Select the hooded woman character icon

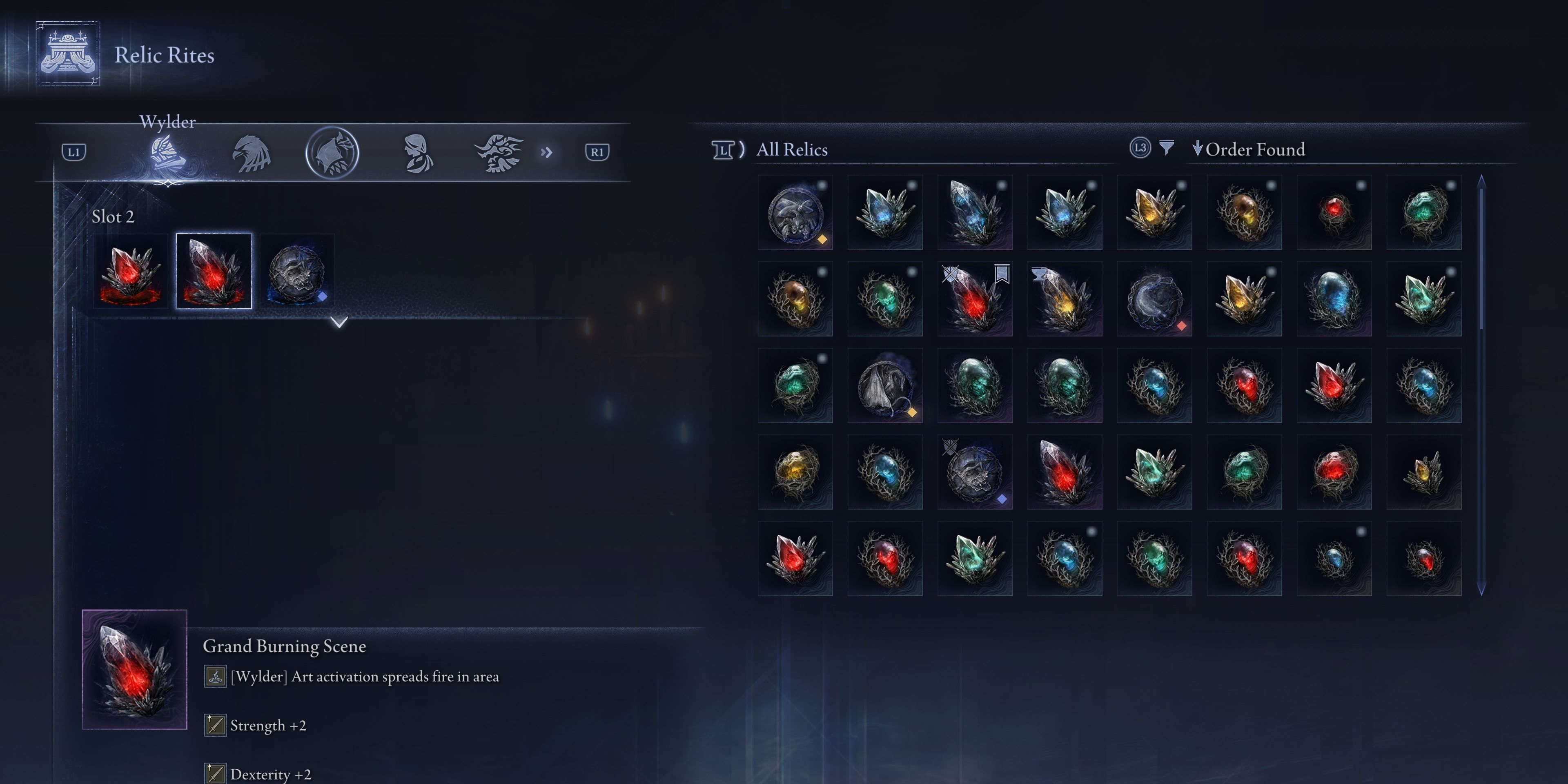(418, 153)
